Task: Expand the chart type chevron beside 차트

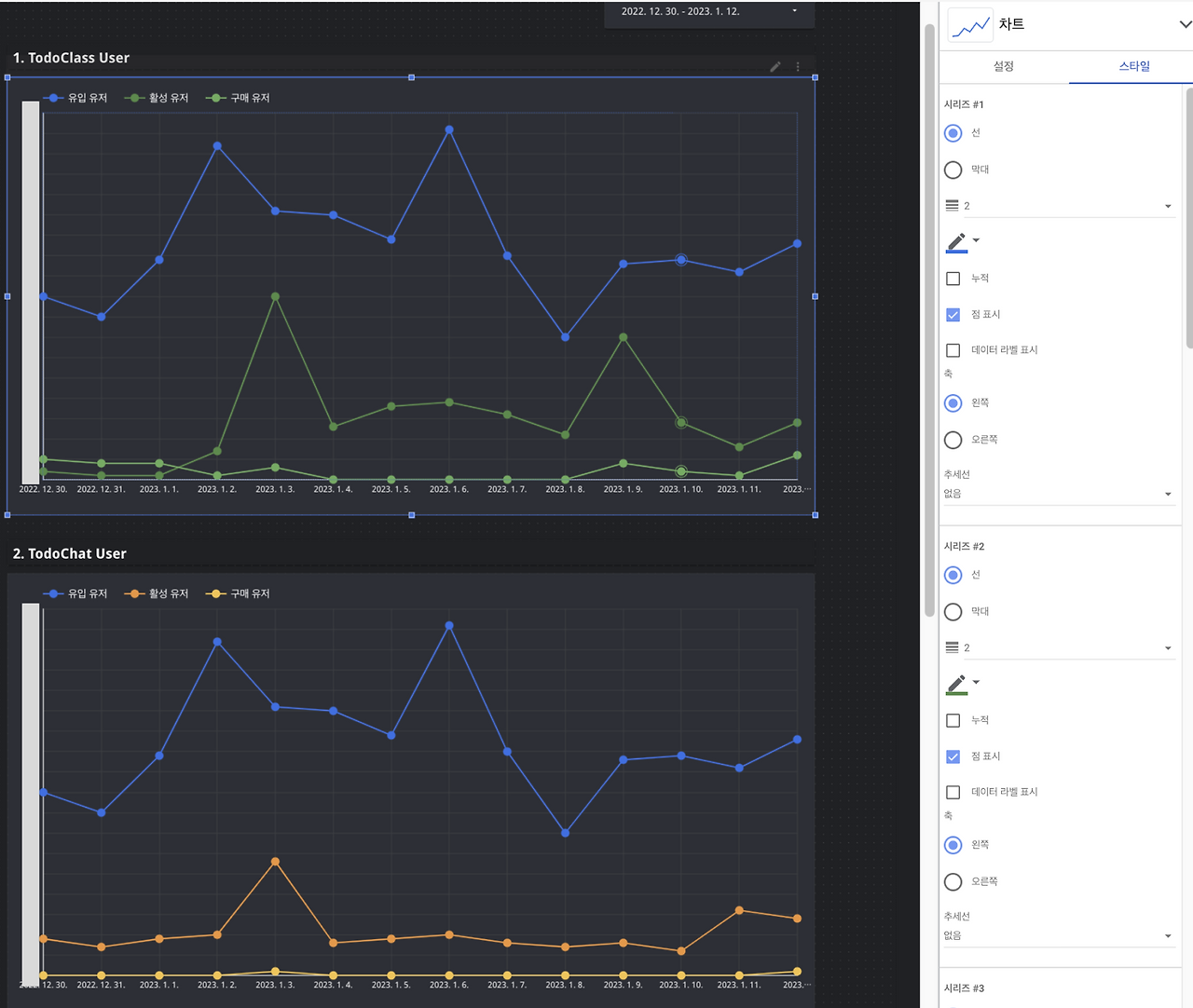Action: pos(1185,24)
